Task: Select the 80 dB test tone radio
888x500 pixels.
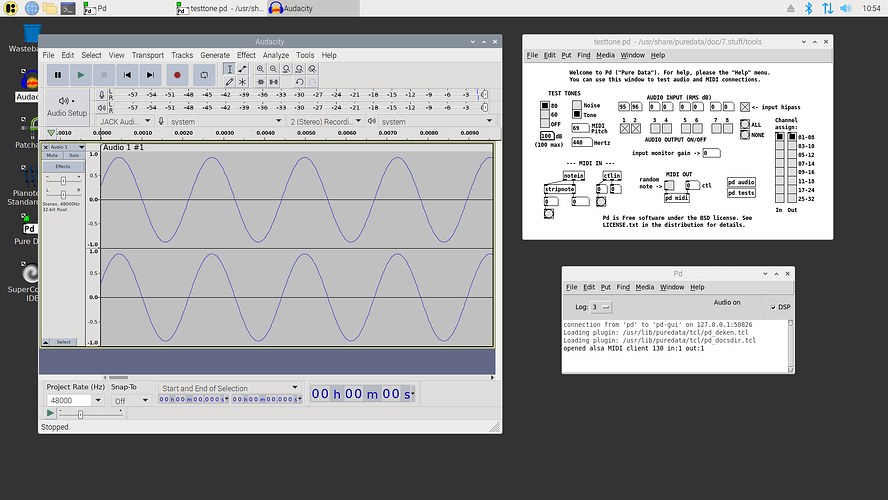Action: point(545,105)
